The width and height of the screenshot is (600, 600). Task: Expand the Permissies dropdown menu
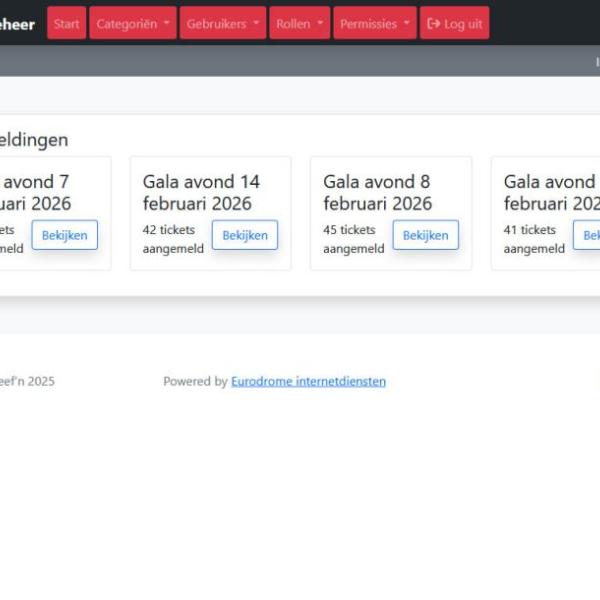(x=374, y=24)
